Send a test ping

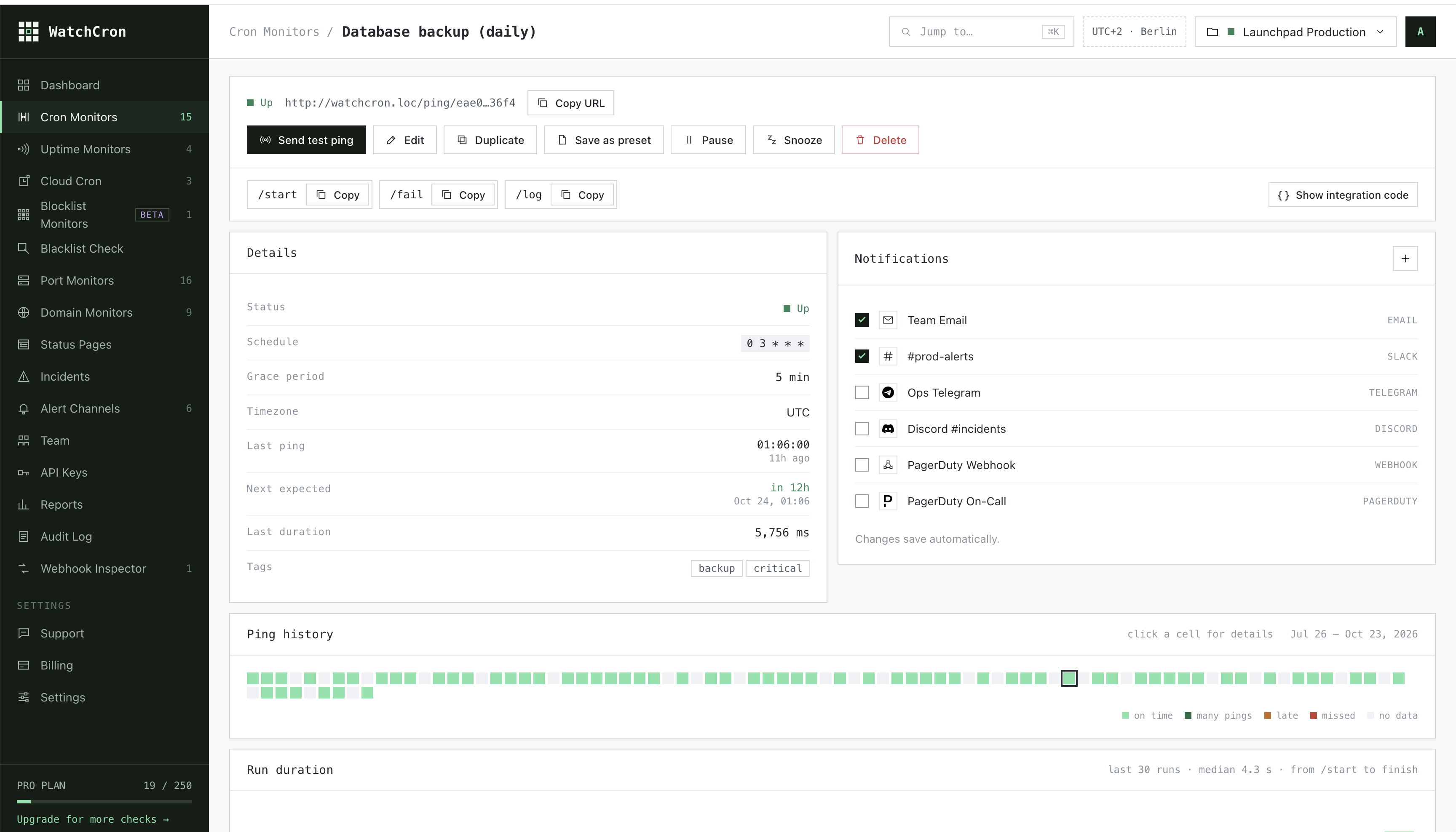pos(306,140)
